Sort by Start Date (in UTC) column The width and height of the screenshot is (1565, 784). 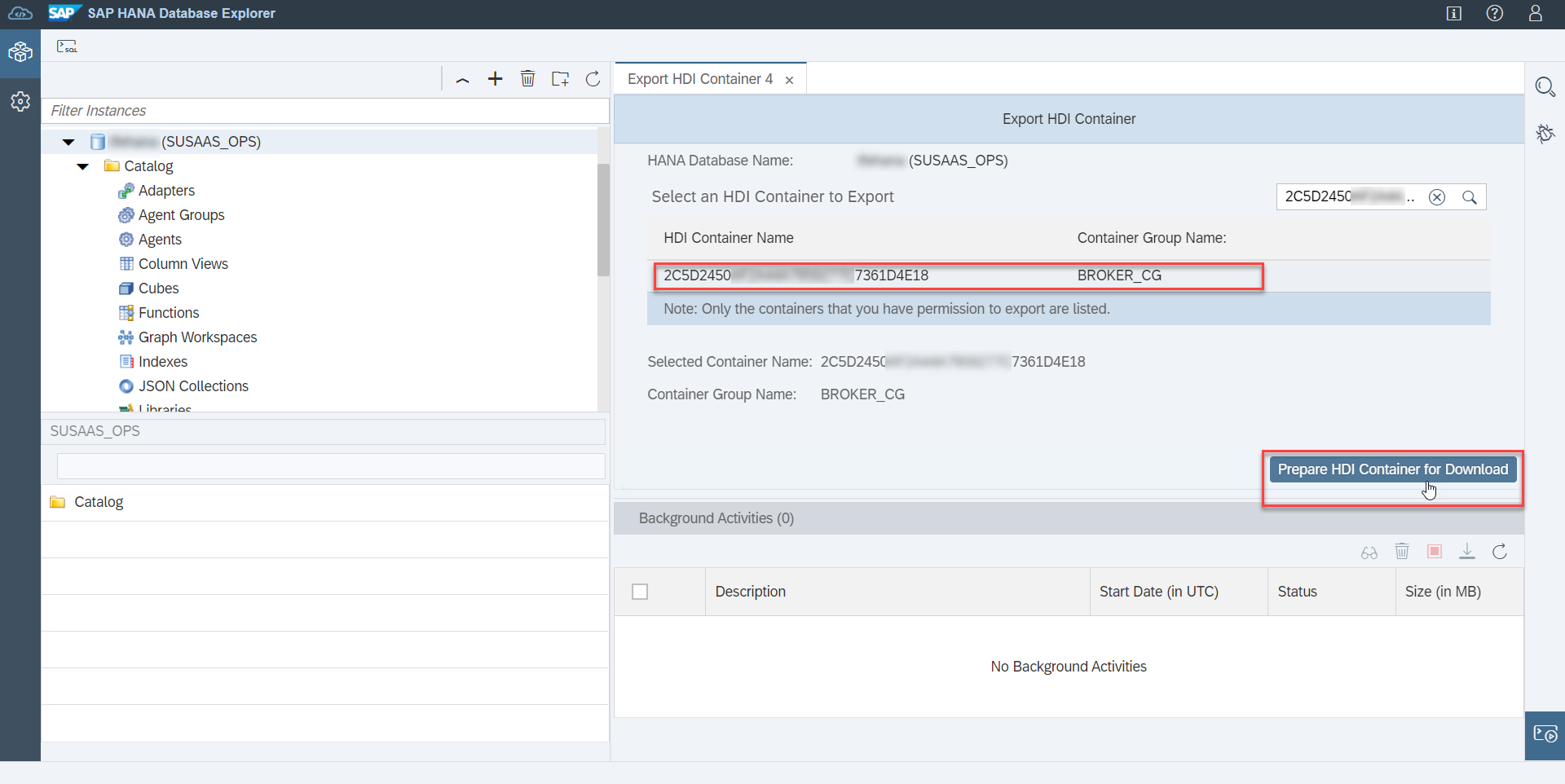point(1179,592)
